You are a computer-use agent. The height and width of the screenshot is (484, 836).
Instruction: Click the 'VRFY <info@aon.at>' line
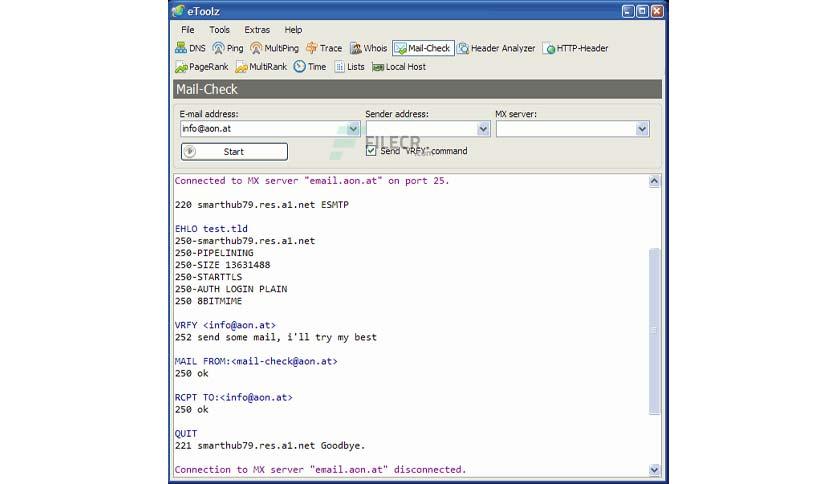pos(225,325)
